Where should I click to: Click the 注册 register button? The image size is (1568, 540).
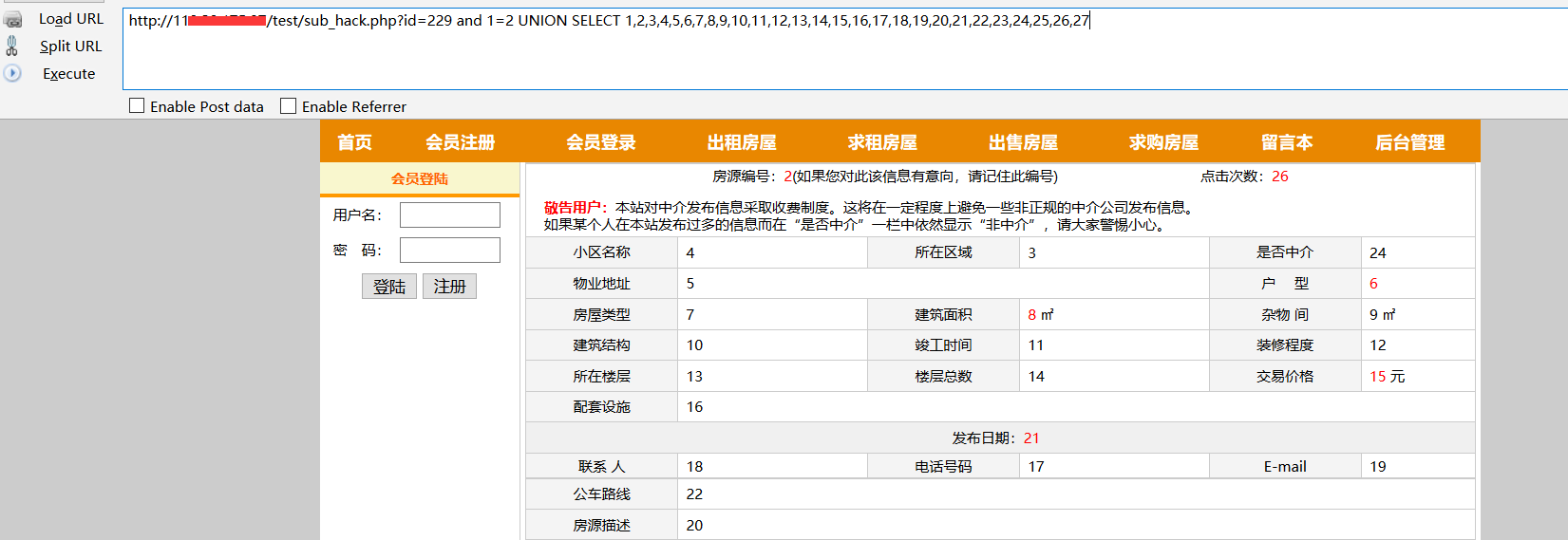point(449,287)
